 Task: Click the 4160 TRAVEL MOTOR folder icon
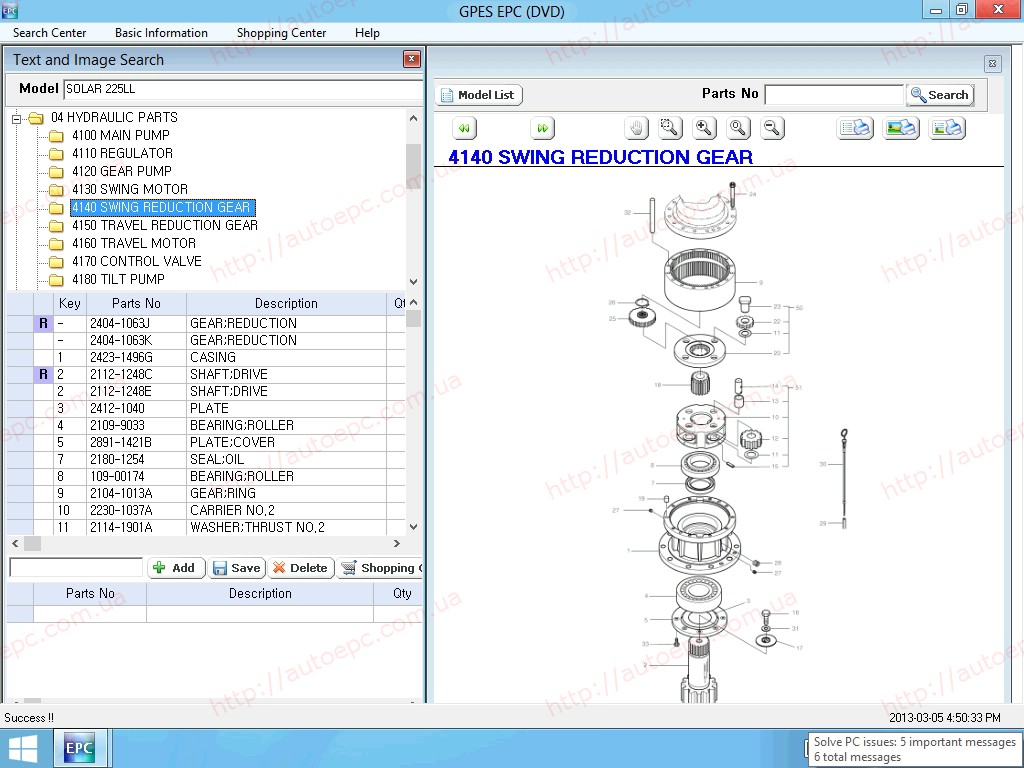point(57,244)
